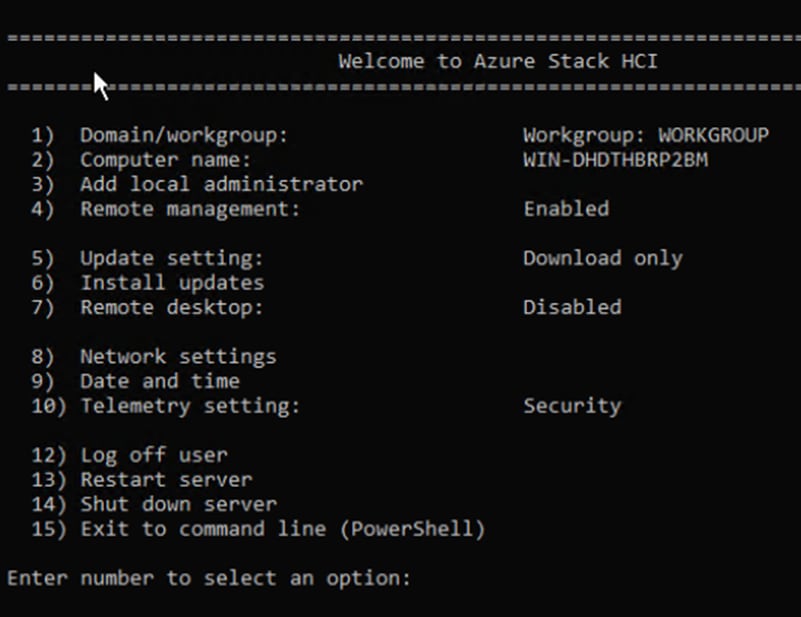Select the 'Restart server' line
801x617 pixels.
point(142,480)
